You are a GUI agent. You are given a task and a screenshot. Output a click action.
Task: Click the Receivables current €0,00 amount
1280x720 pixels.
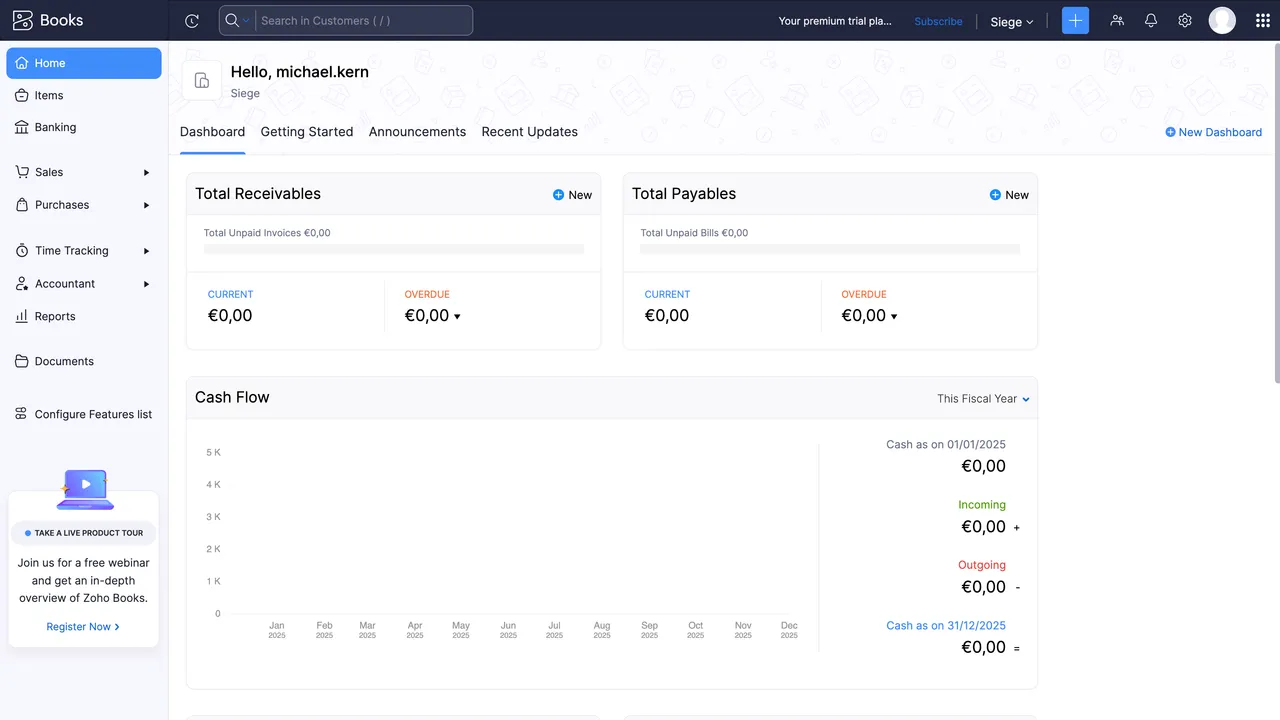[x=230, y=316]
